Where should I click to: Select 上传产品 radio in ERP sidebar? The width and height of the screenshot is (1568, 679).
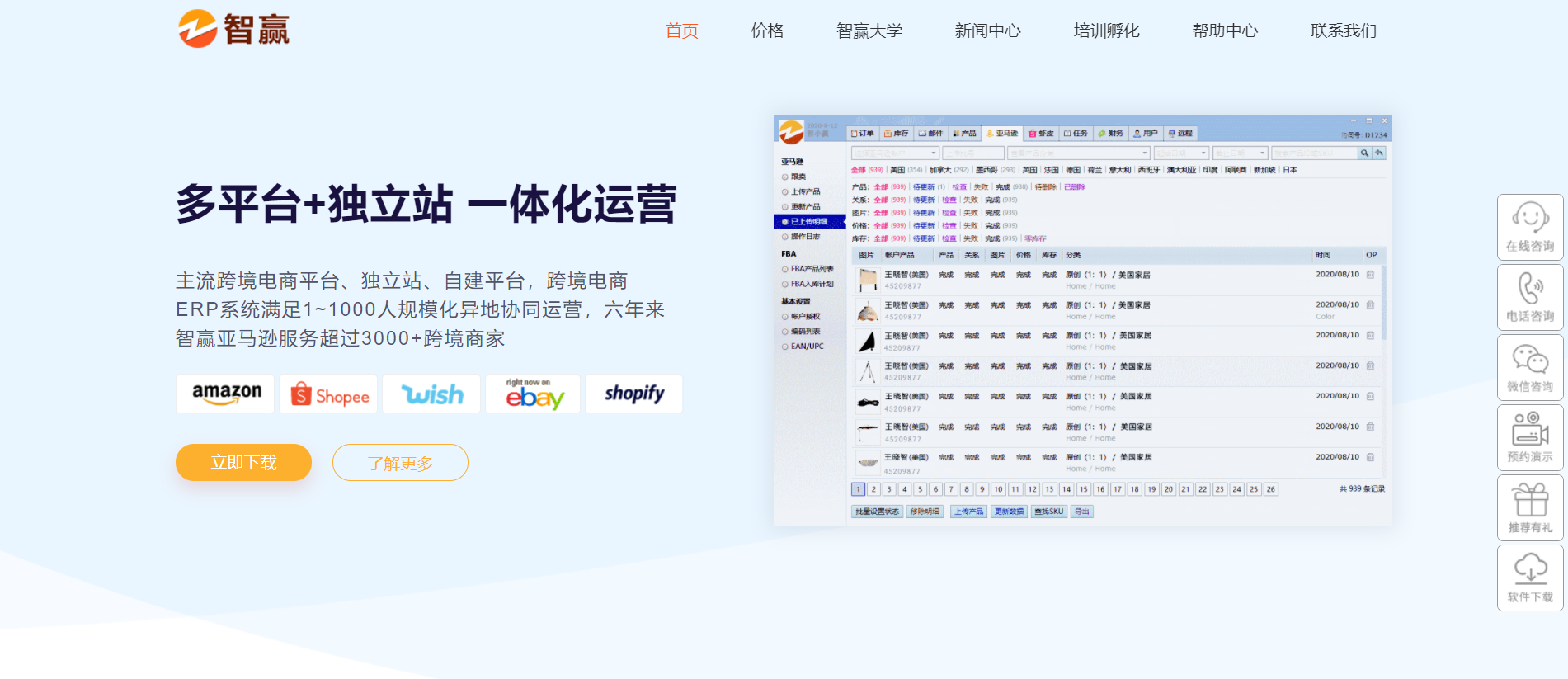[x=785, y=191]
